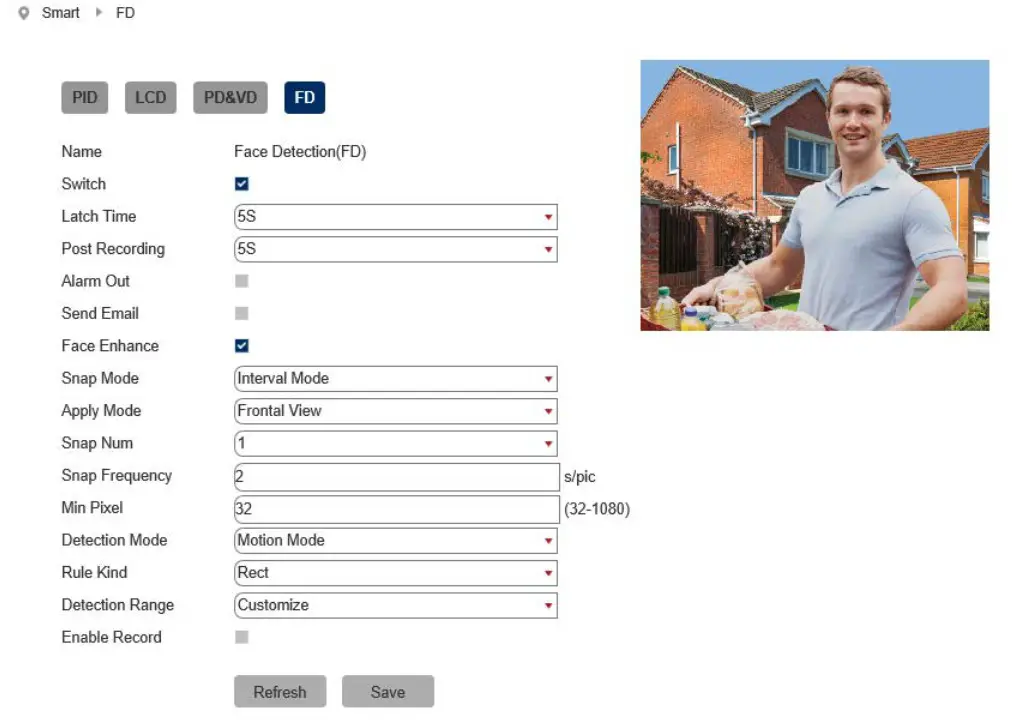The width and height of the screenshot is (1029, 720).
Task: Switch to the PID tab
Action: tap(85, 98)
